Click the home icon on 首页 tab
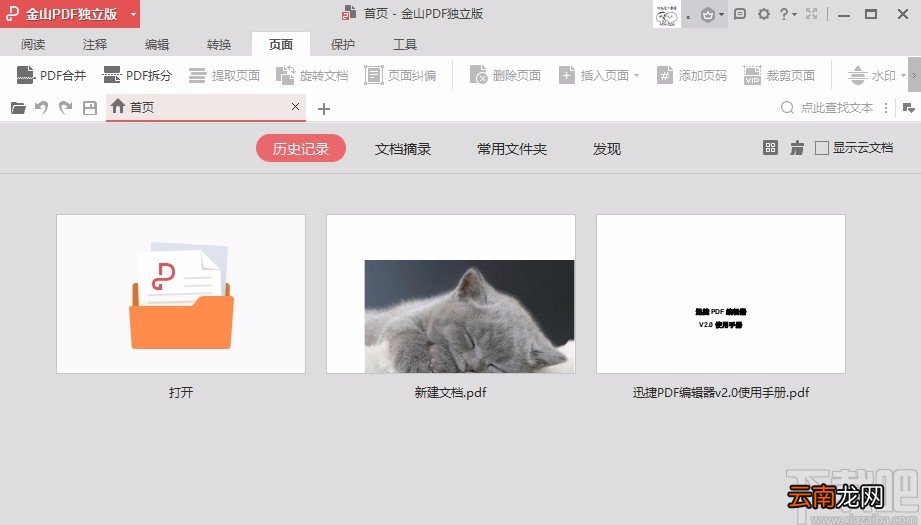The image size is (921, 525). 118,106
